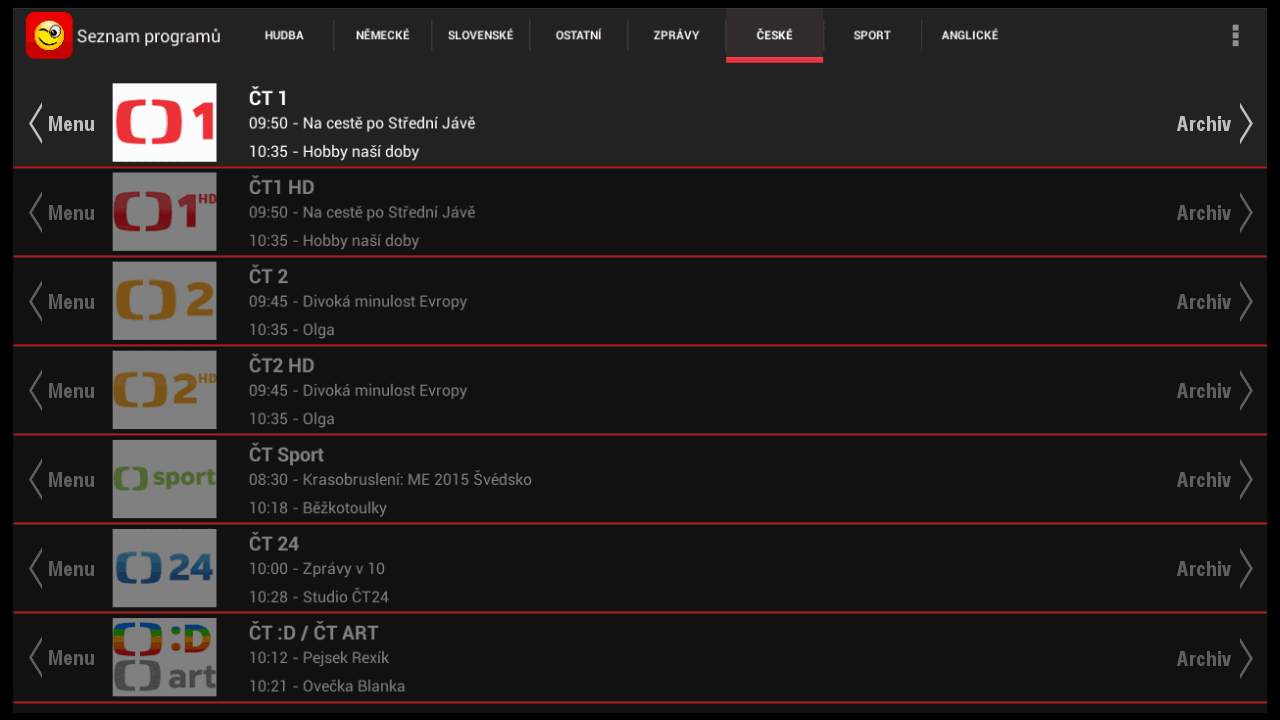
Task: Click channel name 'ČT2 HD'
Action: [x=282, y=365]
